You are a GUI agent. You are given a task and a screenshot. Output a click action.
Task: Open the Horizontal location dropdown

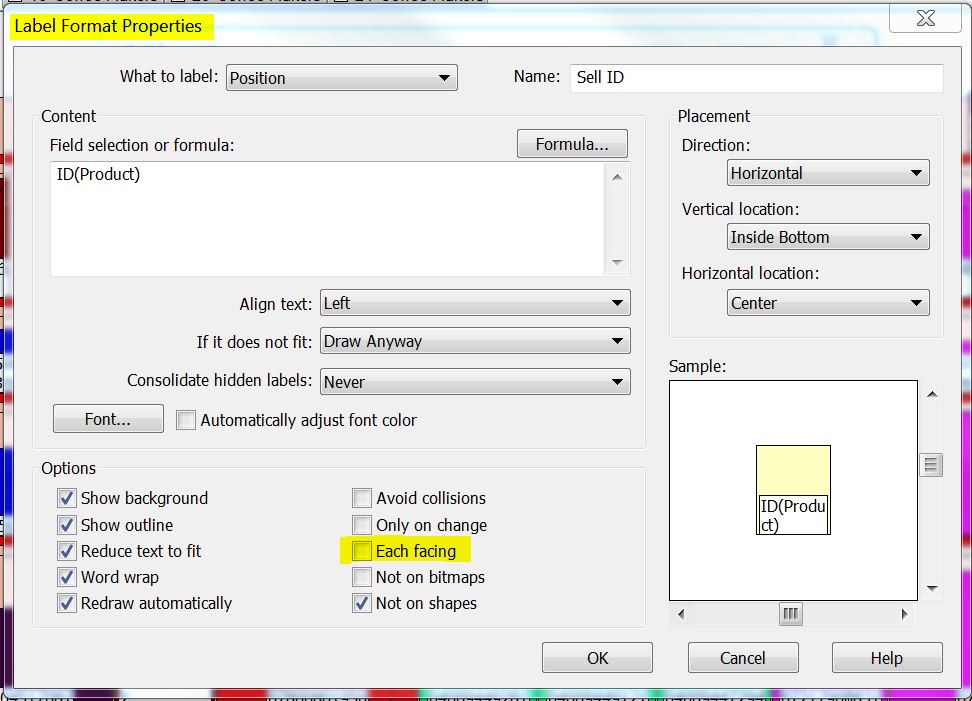coord(828,304)
